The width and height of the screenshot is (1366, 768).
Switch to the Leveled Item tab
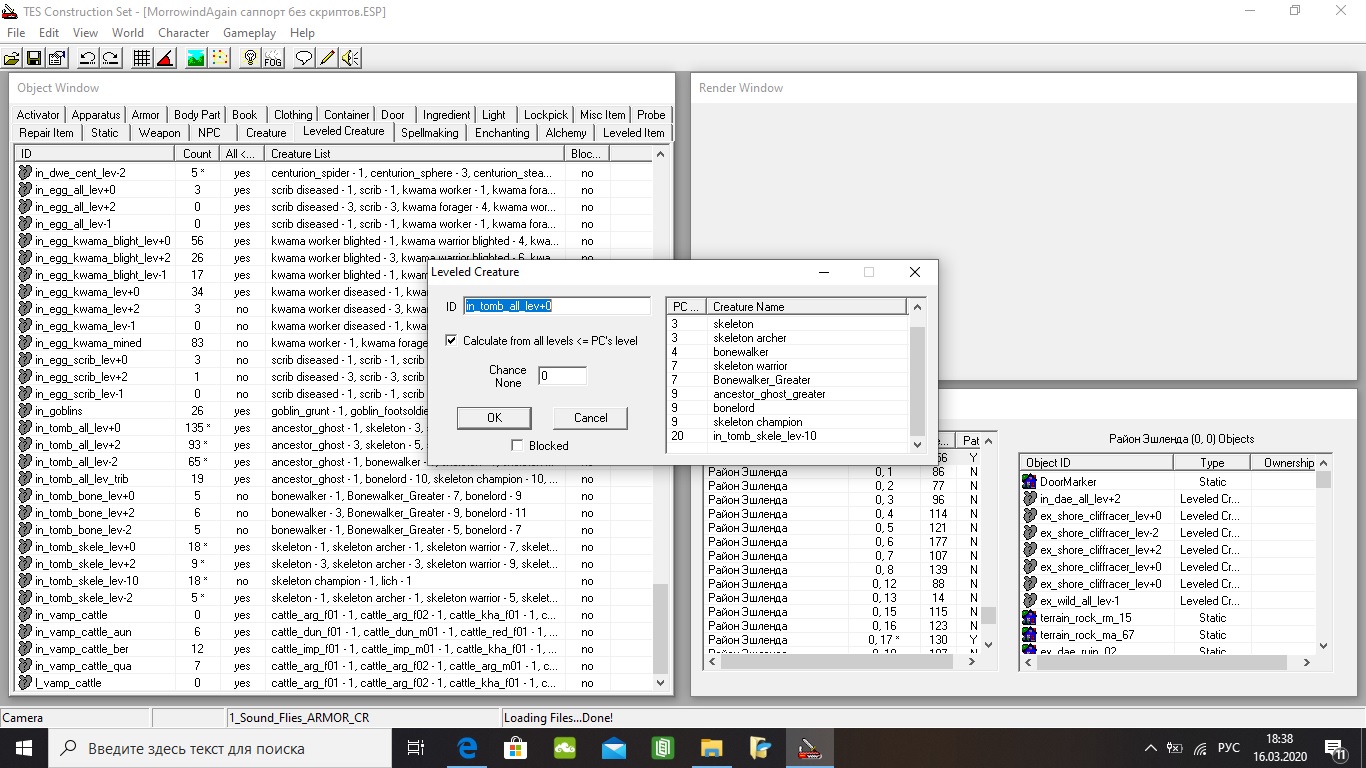(634, 133)
